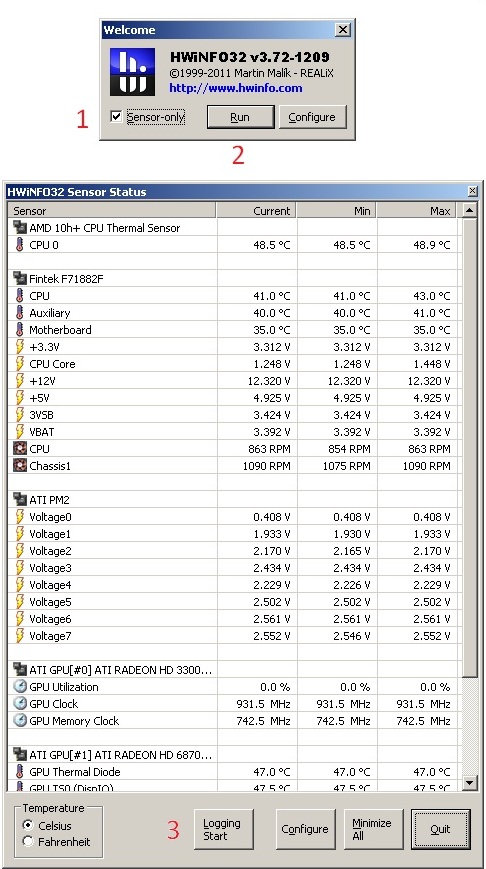
Task: Click the Voltage7 bolt icon
Action: click(x=20, y=636)
